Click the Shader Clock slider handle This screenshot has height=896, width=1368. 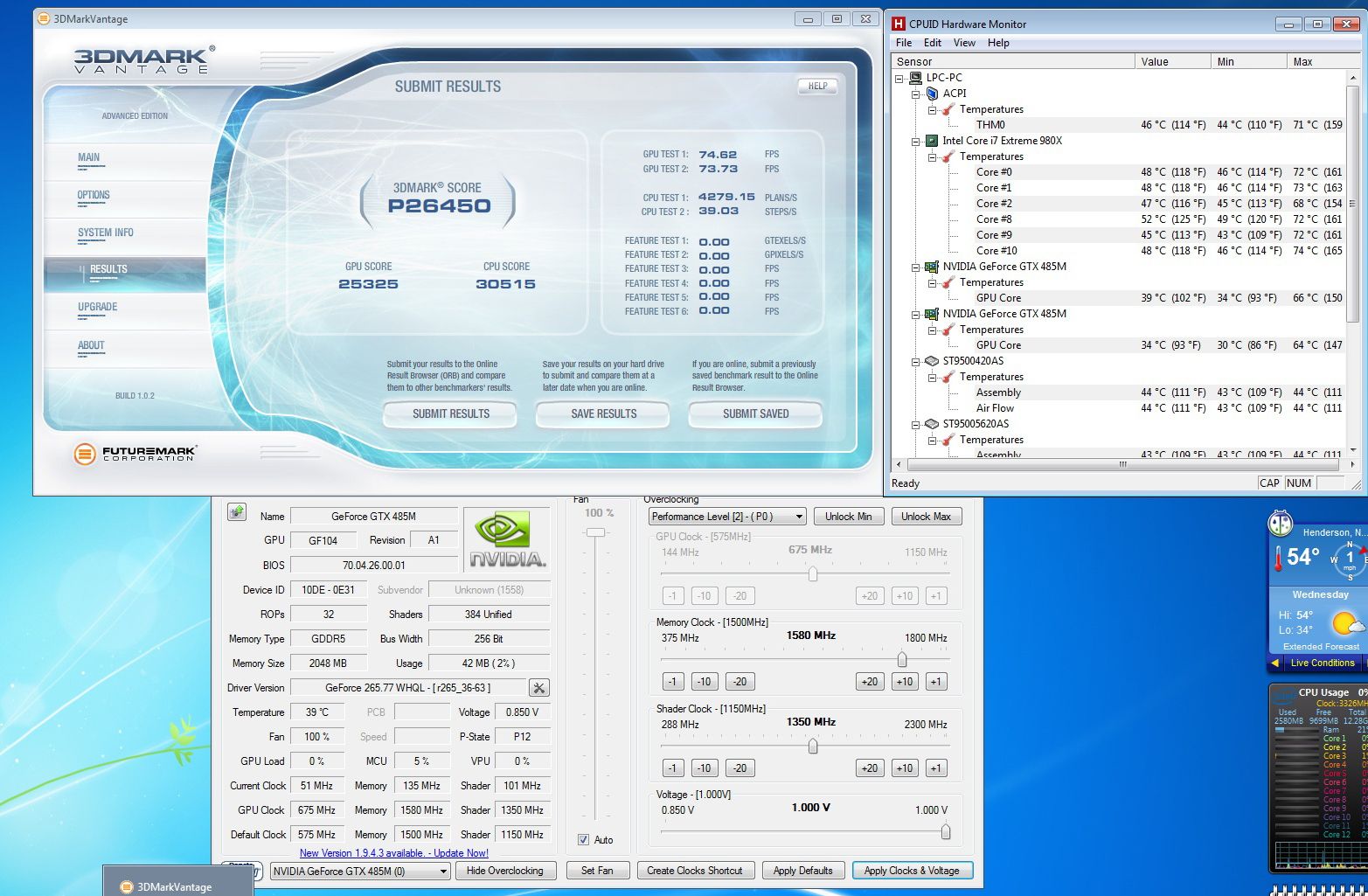pos(813,746)
